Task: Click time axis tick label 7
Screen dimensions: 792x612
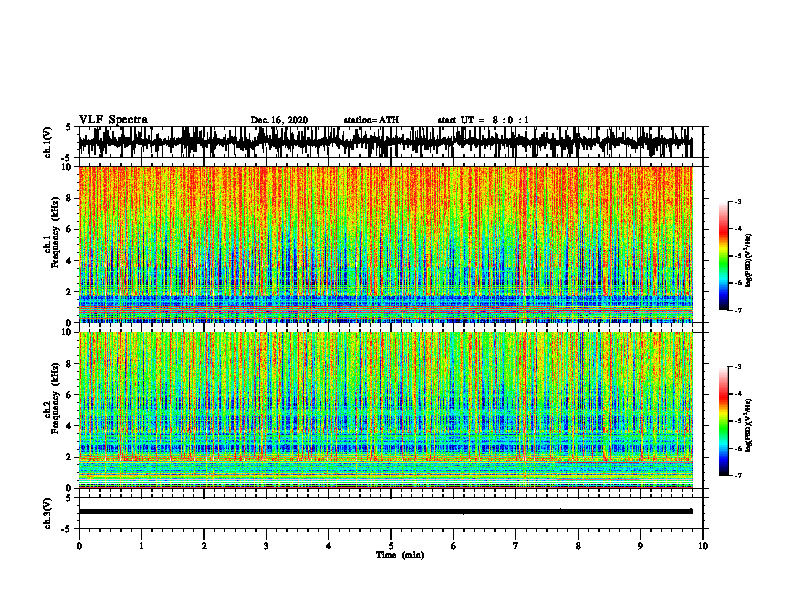Action: pos(516,546)
